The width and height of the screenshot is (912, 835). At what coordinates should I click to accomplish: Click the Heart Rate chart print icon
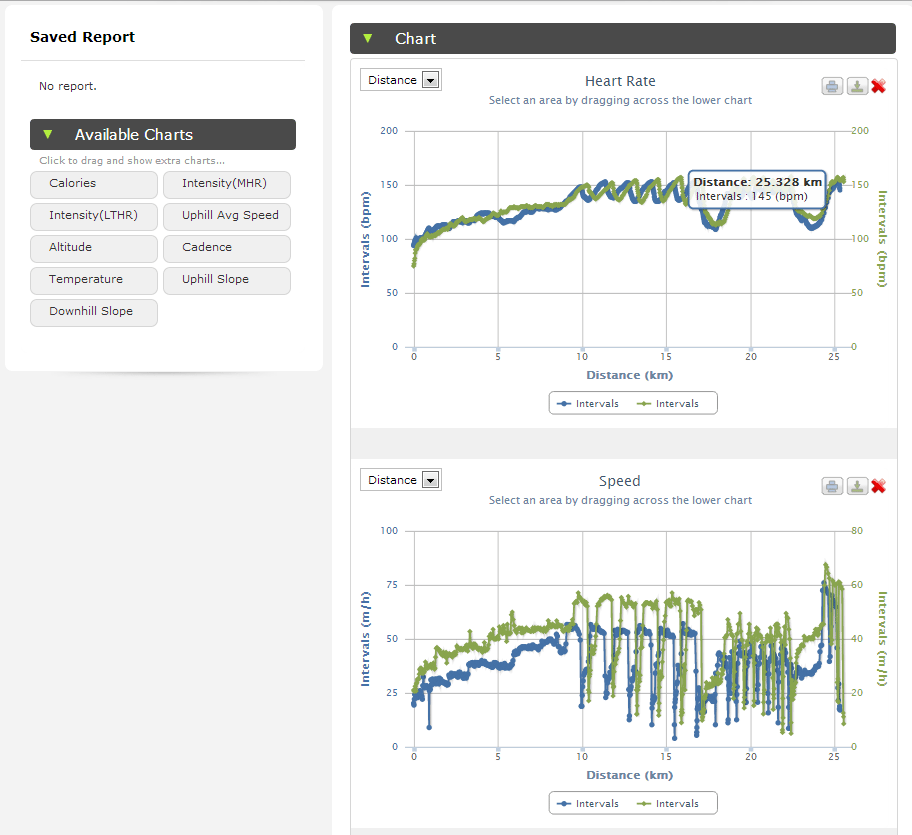coord(832,86)
